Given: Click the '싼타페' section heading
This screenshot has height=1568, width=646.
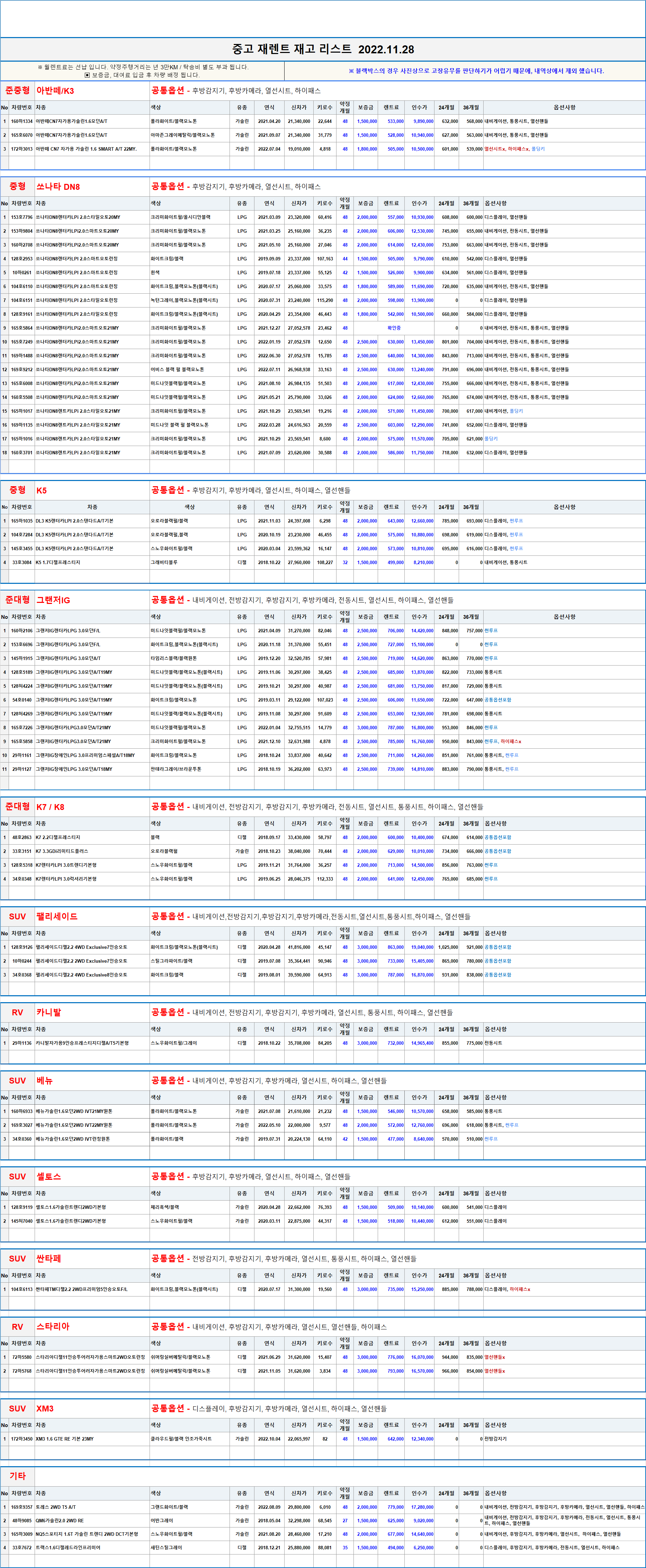Looking at the screenshot, I should click(x=49, y=1259).
